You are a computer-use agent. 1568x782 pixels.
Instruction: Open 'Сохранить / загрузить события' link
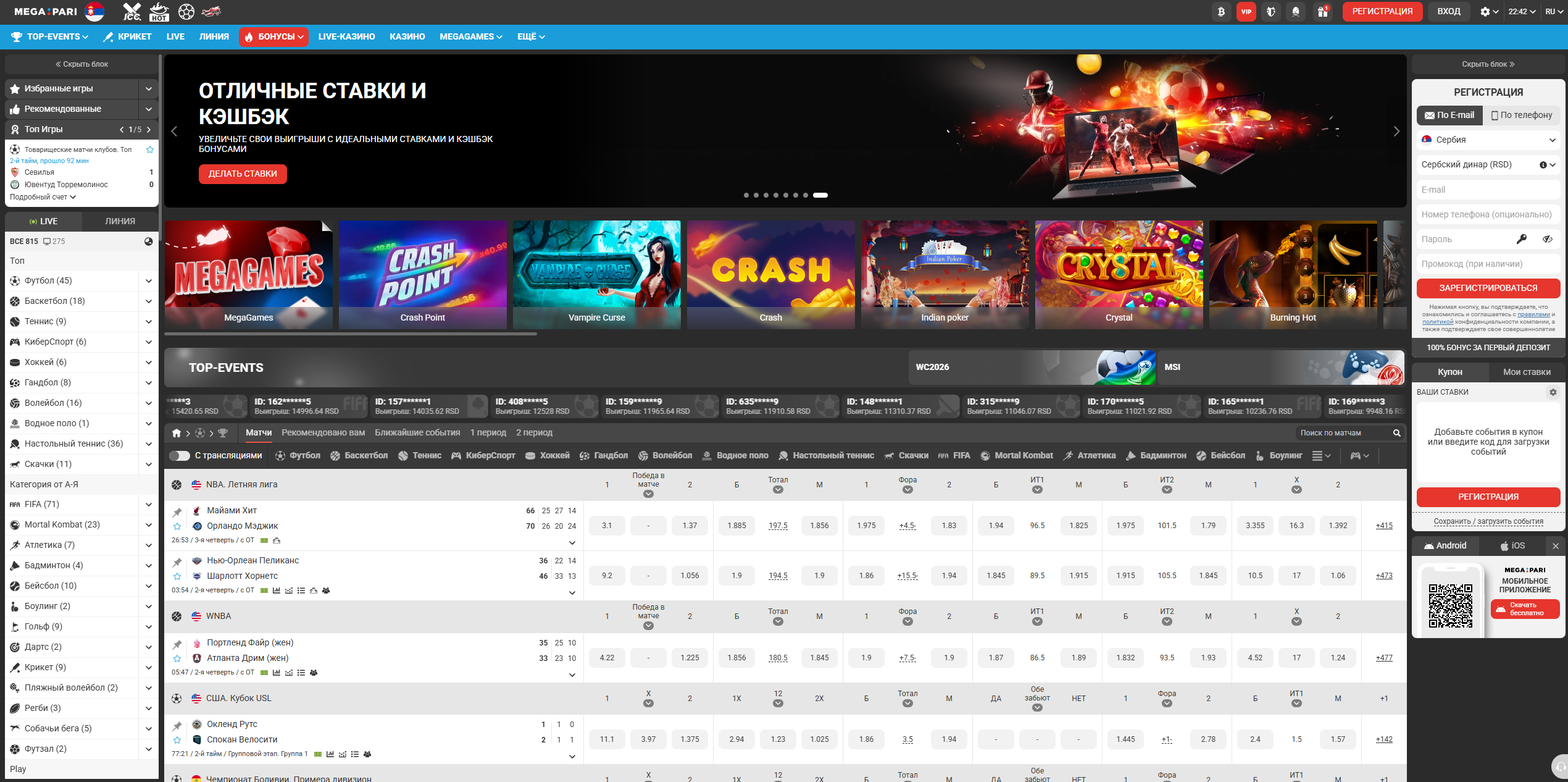coord(1488,521)
